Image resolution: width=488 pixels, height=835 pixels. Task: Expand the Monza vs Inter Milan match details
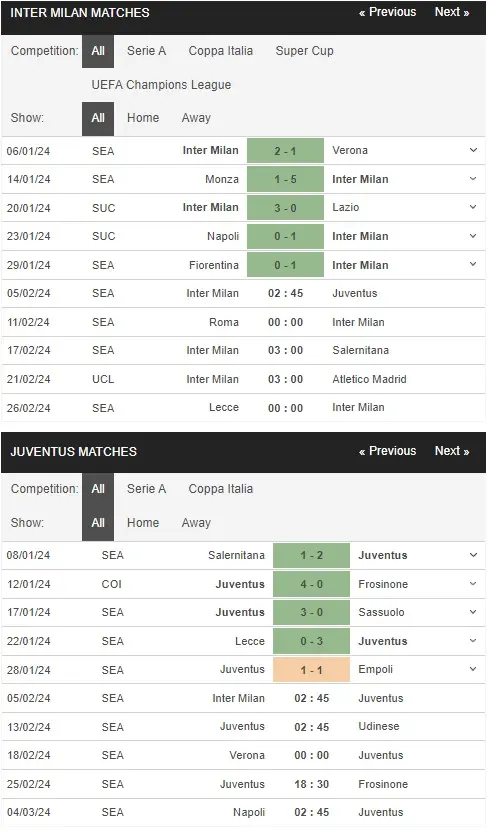tap(473, 179)
